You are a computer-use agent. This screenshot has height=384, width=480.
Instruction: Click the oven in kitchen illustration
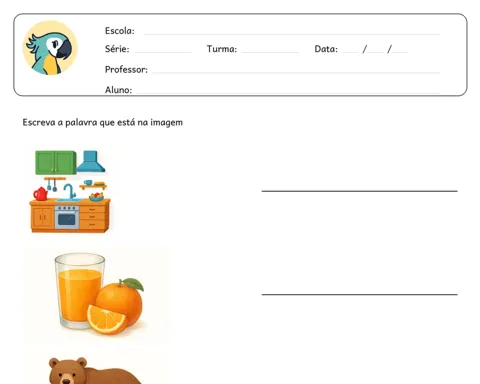67,217
